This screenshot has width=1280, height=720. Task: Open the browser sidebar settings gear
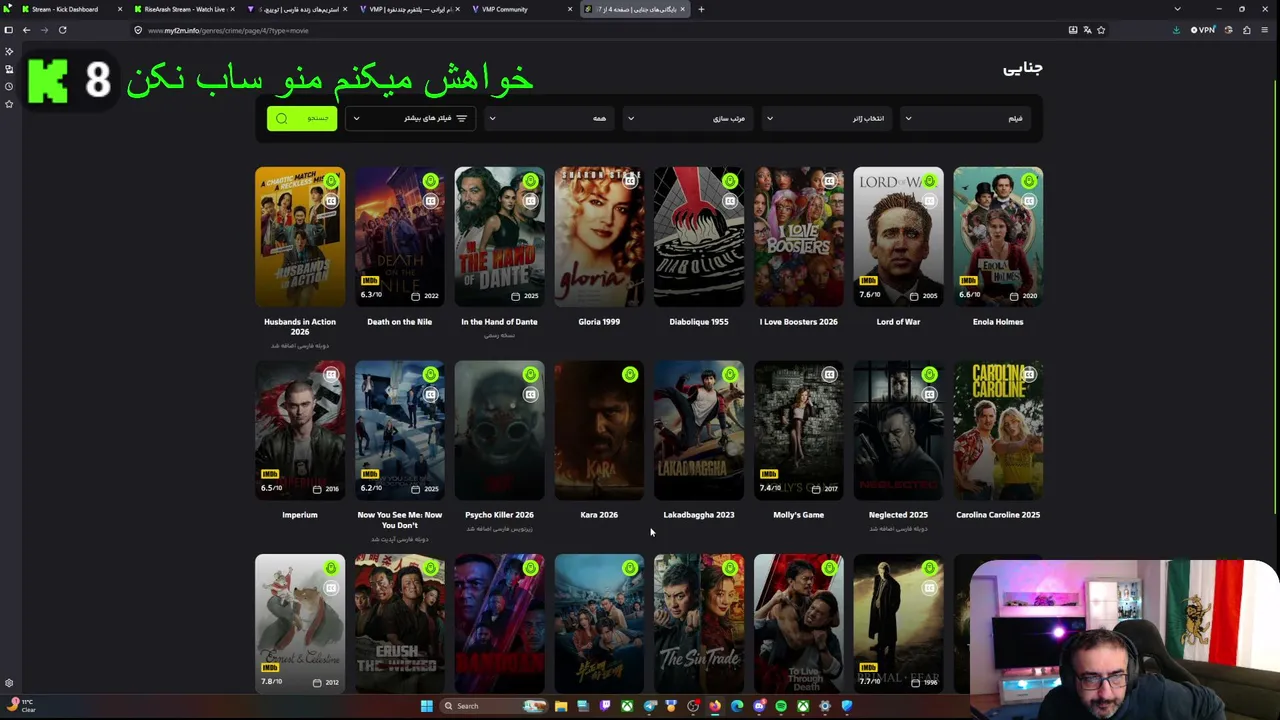[9, 683]
